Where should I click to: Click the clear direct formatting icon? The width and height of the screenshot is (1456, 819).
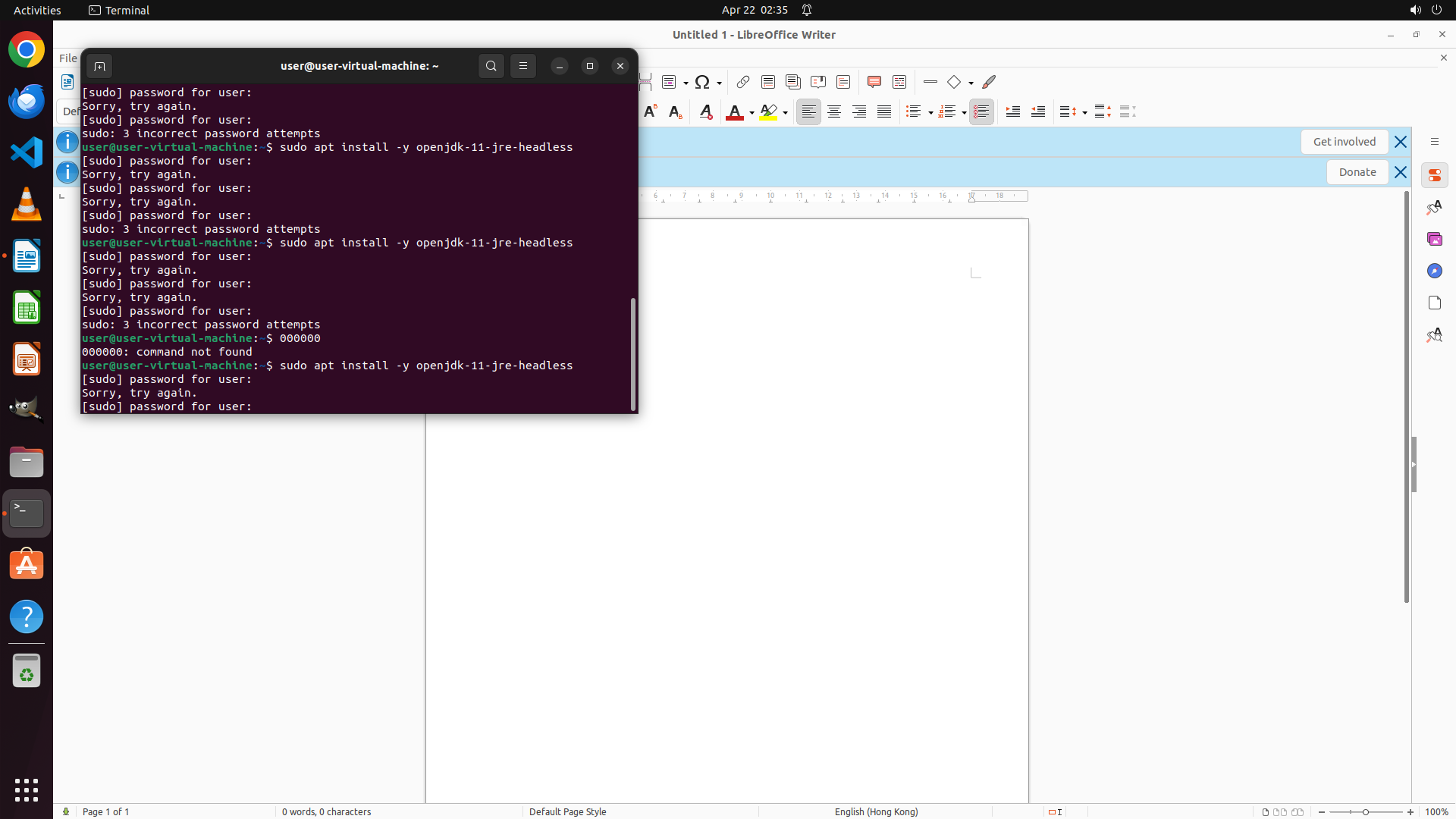click(x=705, y=111)
